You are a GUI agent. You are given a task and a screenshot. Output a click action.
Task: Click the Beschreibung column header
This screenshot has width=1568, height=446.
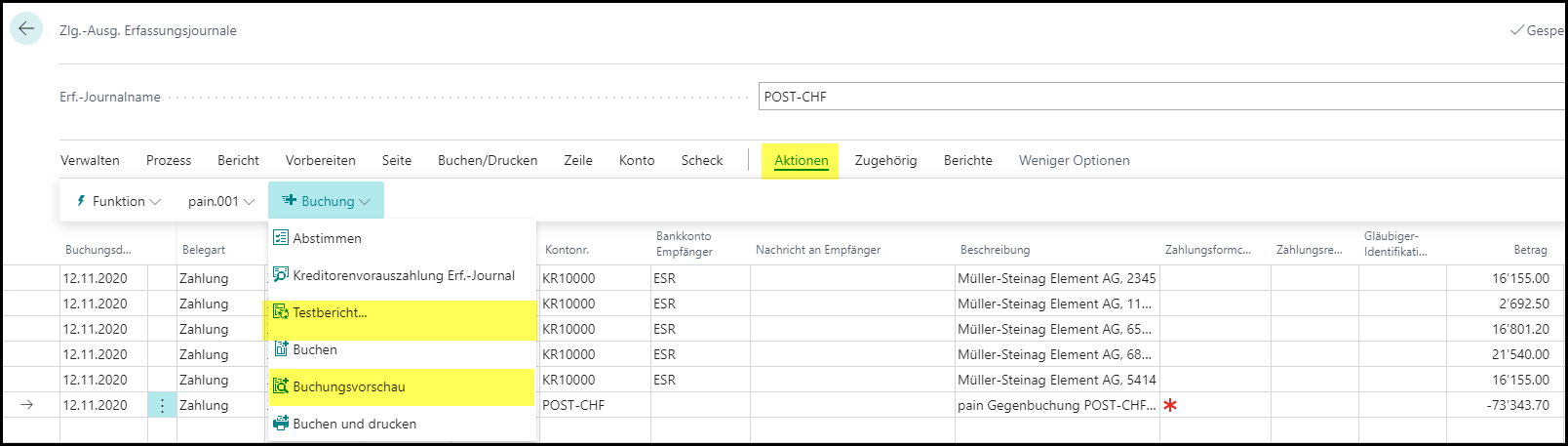pos(995,250)
